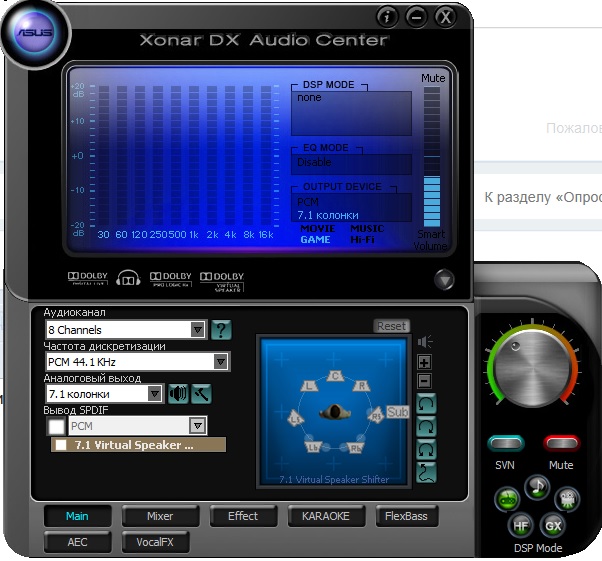Click the Ls side-left speaker icon
Screen dimensions: 602x561
(296, 418)
